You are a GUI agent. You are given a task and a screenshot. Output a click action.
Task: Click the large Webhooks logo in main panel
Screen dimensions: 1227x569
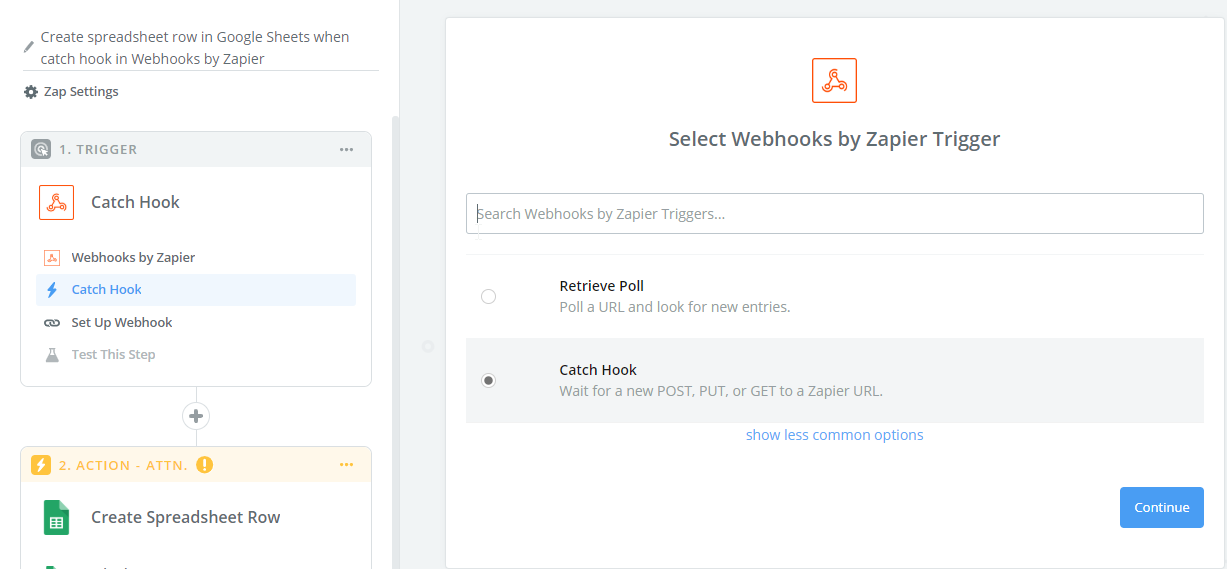click(x=834, y=81)
